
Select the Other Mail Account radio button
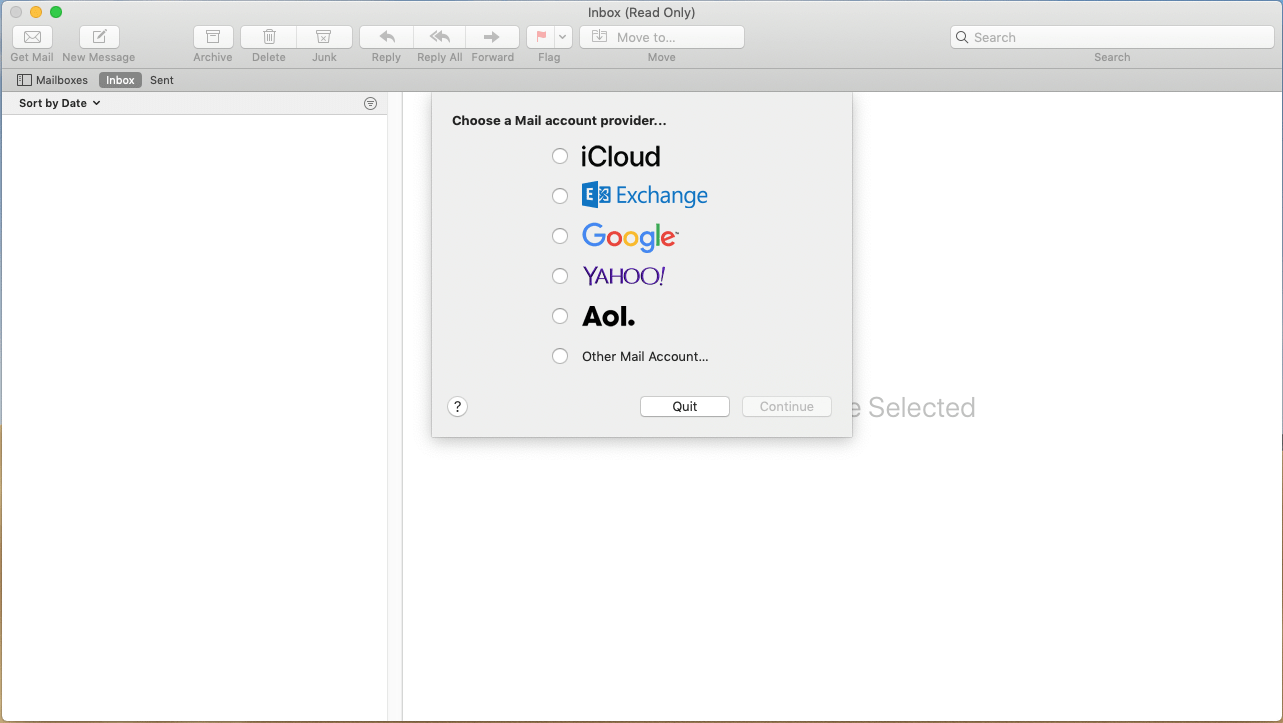click(560, 356)
